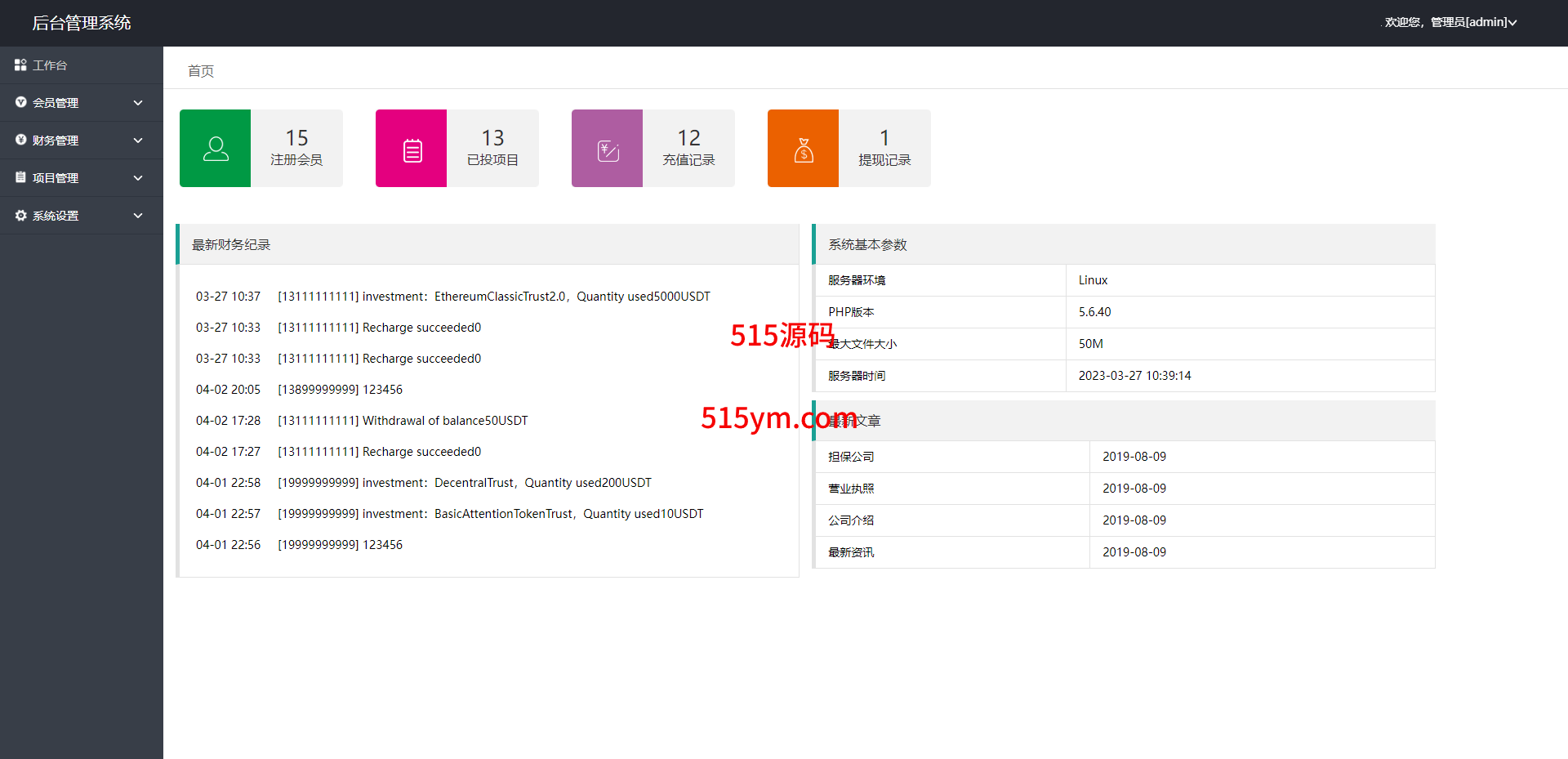Click the 工作台 dashboard grid icon

(20, 65)
